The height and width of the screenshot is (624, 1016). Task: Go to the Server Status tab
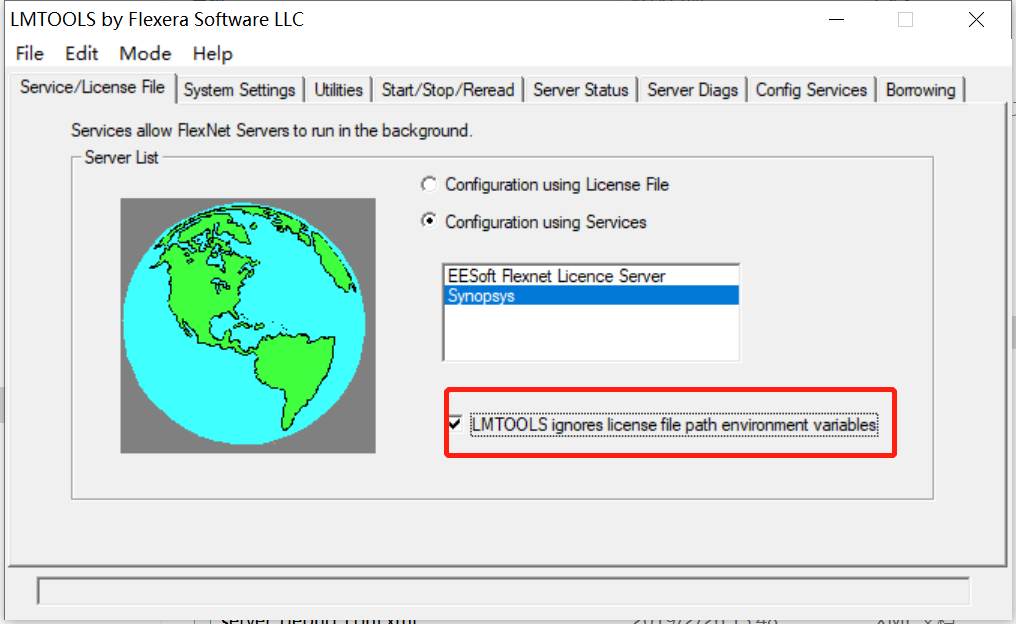click(581, 90)
